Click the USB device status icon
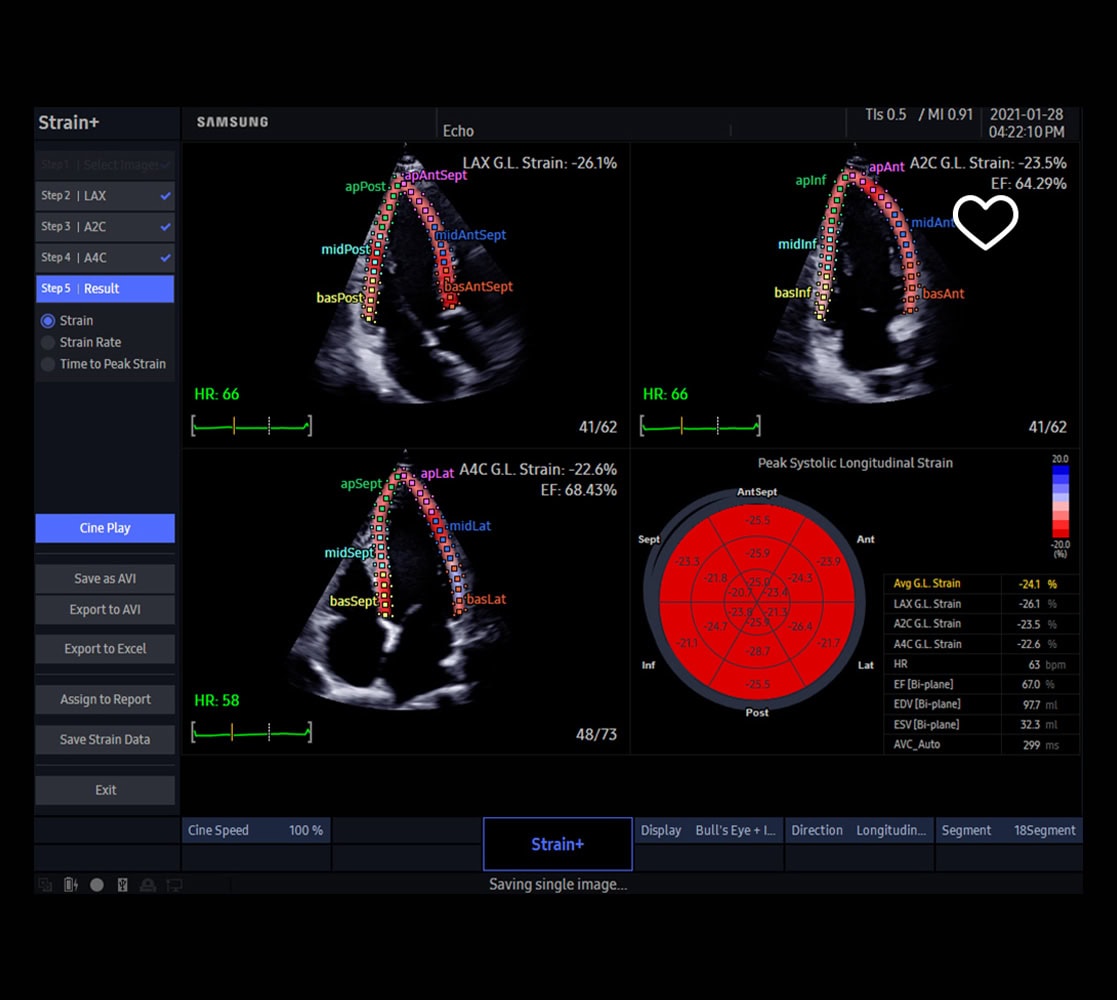 pyautogui.click(x=122, y=884)
